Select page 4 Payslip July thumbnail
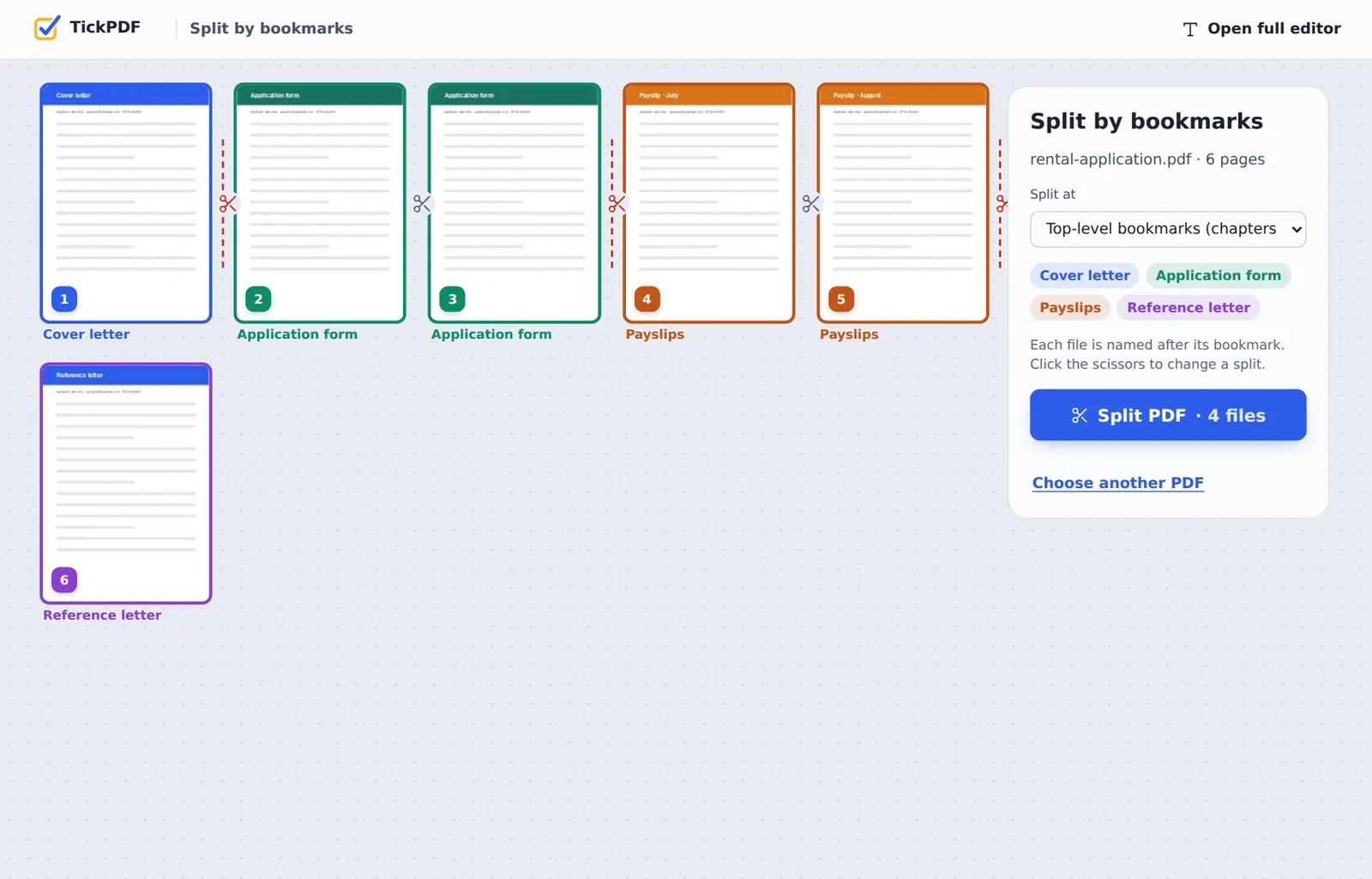Screen dimensions: 1372x879 (709, 203)
